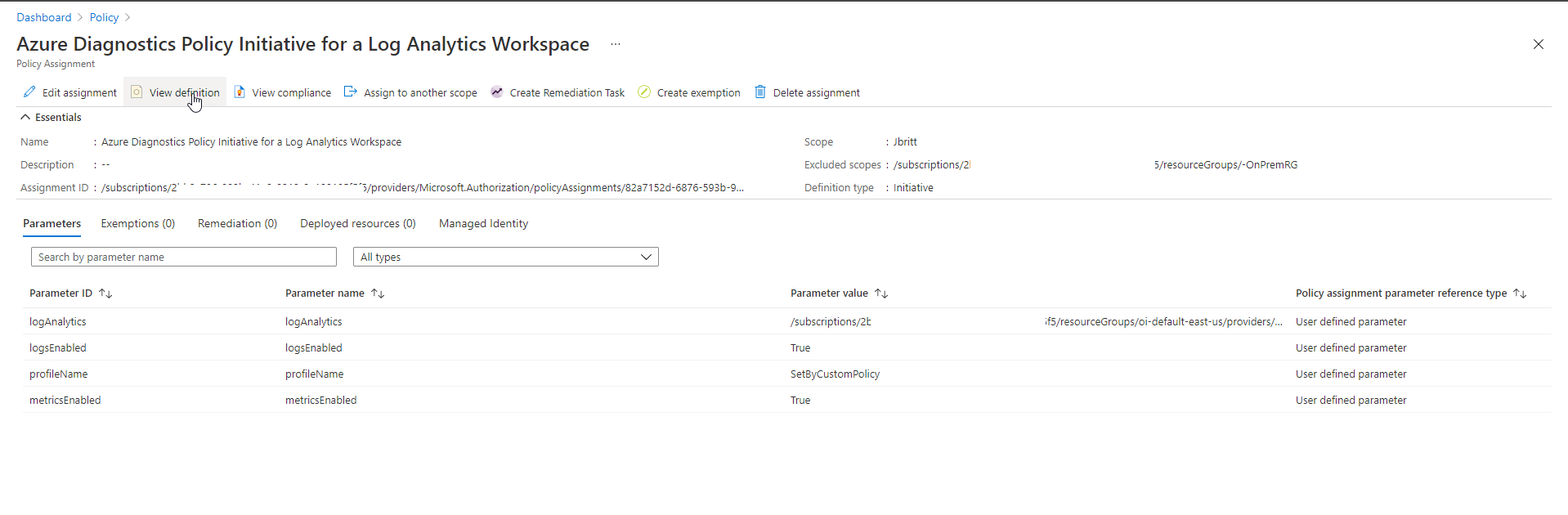Switch to the Exemptions (0) tab
The height and width of the screenshot is (515, 1568).
pyautogui.click(x=138, y=223)
